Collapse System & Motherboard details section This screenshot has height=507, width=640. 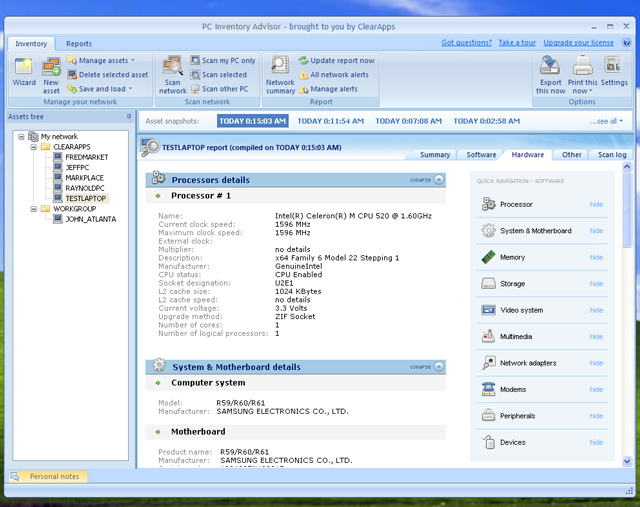[439, 367]
